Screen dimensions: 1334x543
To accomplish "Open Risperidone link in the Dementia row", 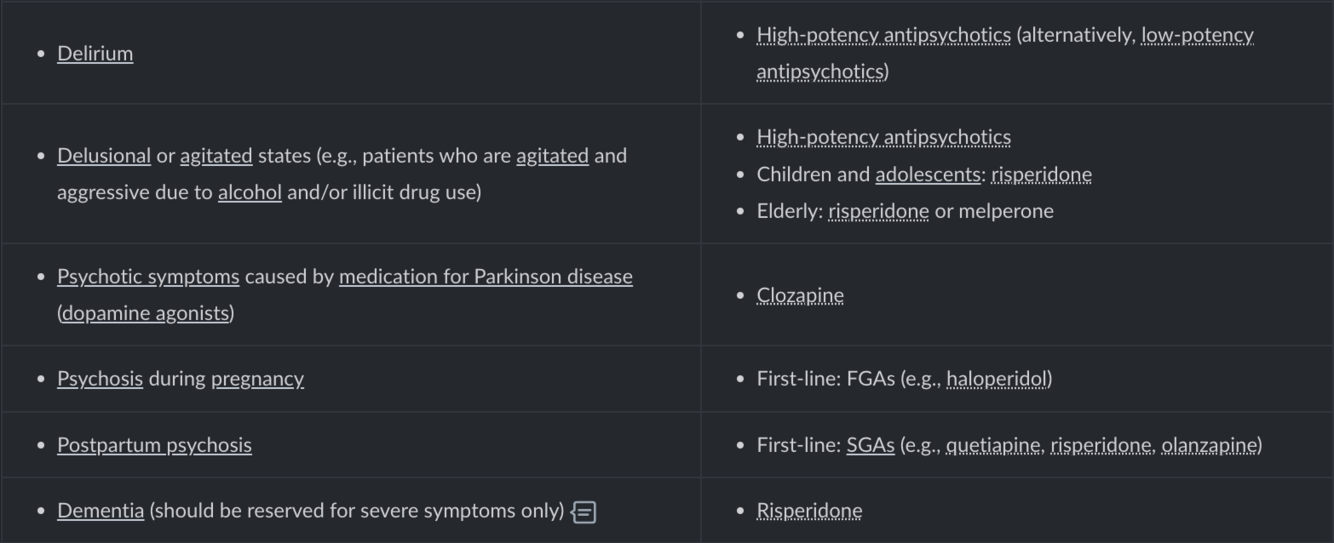I will coord(809,511).
